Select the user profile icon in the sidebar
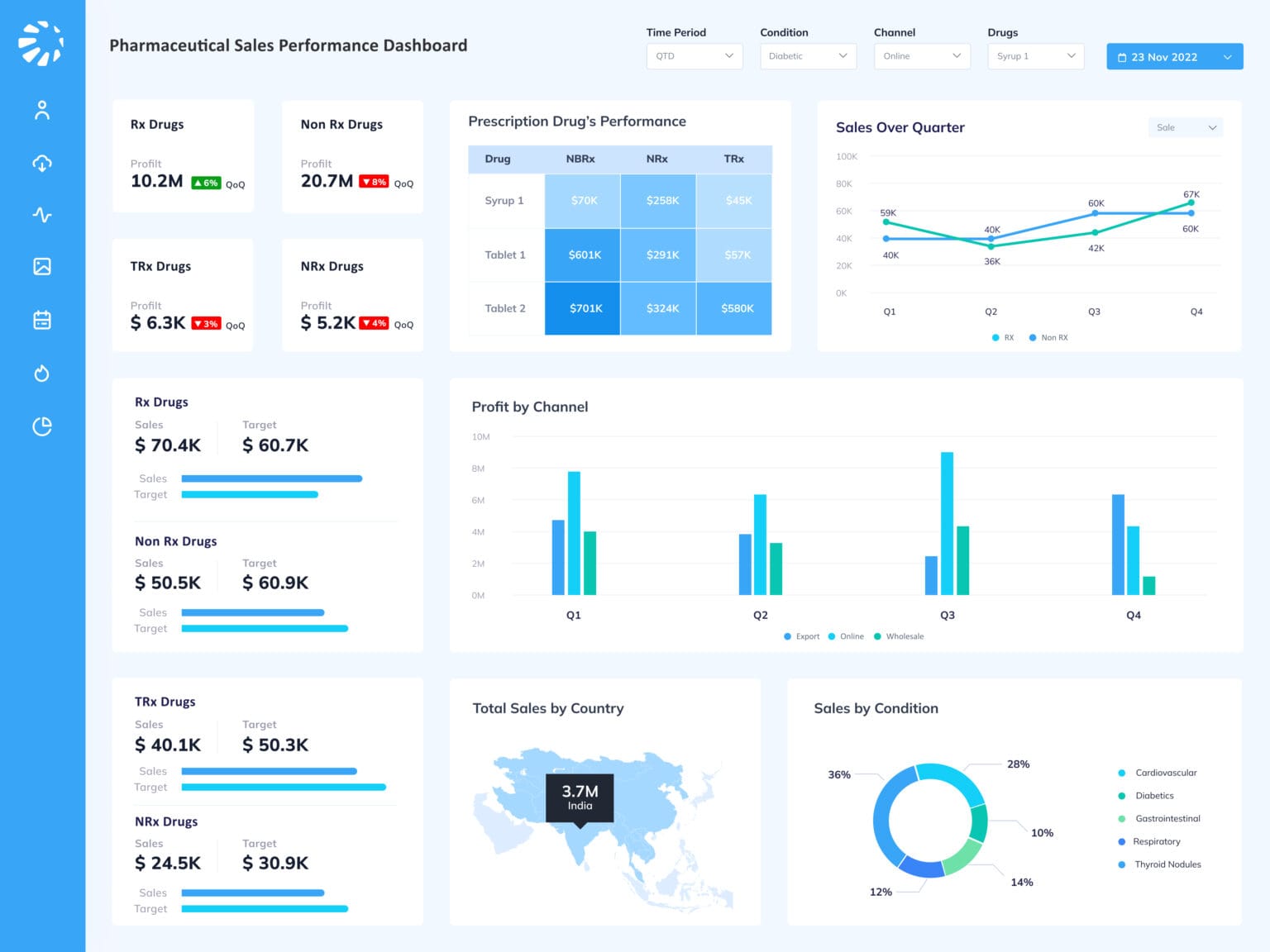 pos(42,110)
